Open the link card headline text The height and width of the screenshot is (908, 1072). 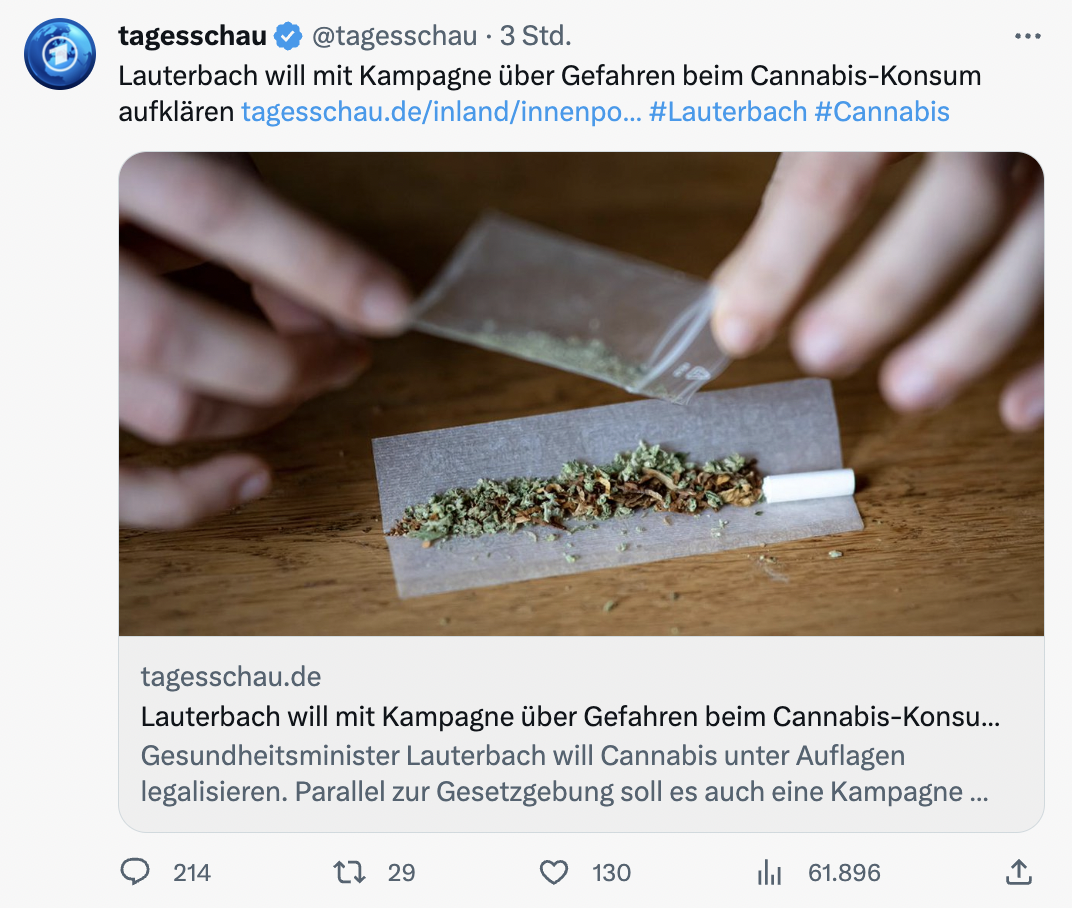570,717
